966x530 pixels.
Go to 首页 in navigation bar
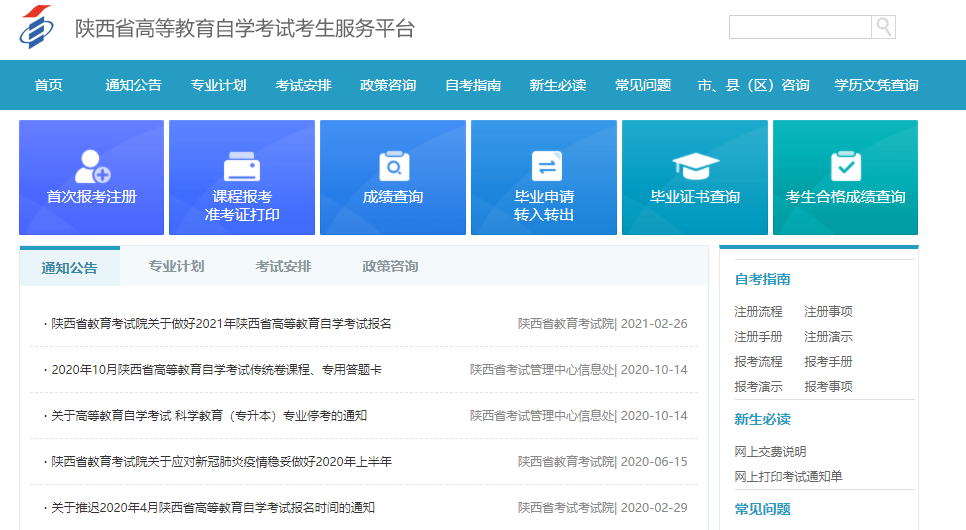tap(48, 85)
